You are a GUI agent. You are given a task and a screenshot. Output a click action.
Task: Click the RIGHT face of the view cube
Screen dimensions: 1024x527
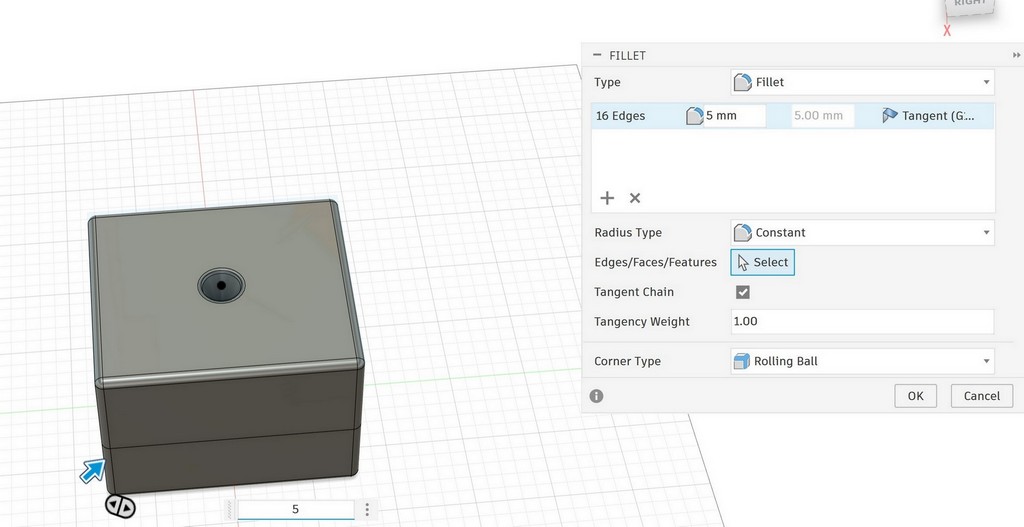(x=970, y=7)
